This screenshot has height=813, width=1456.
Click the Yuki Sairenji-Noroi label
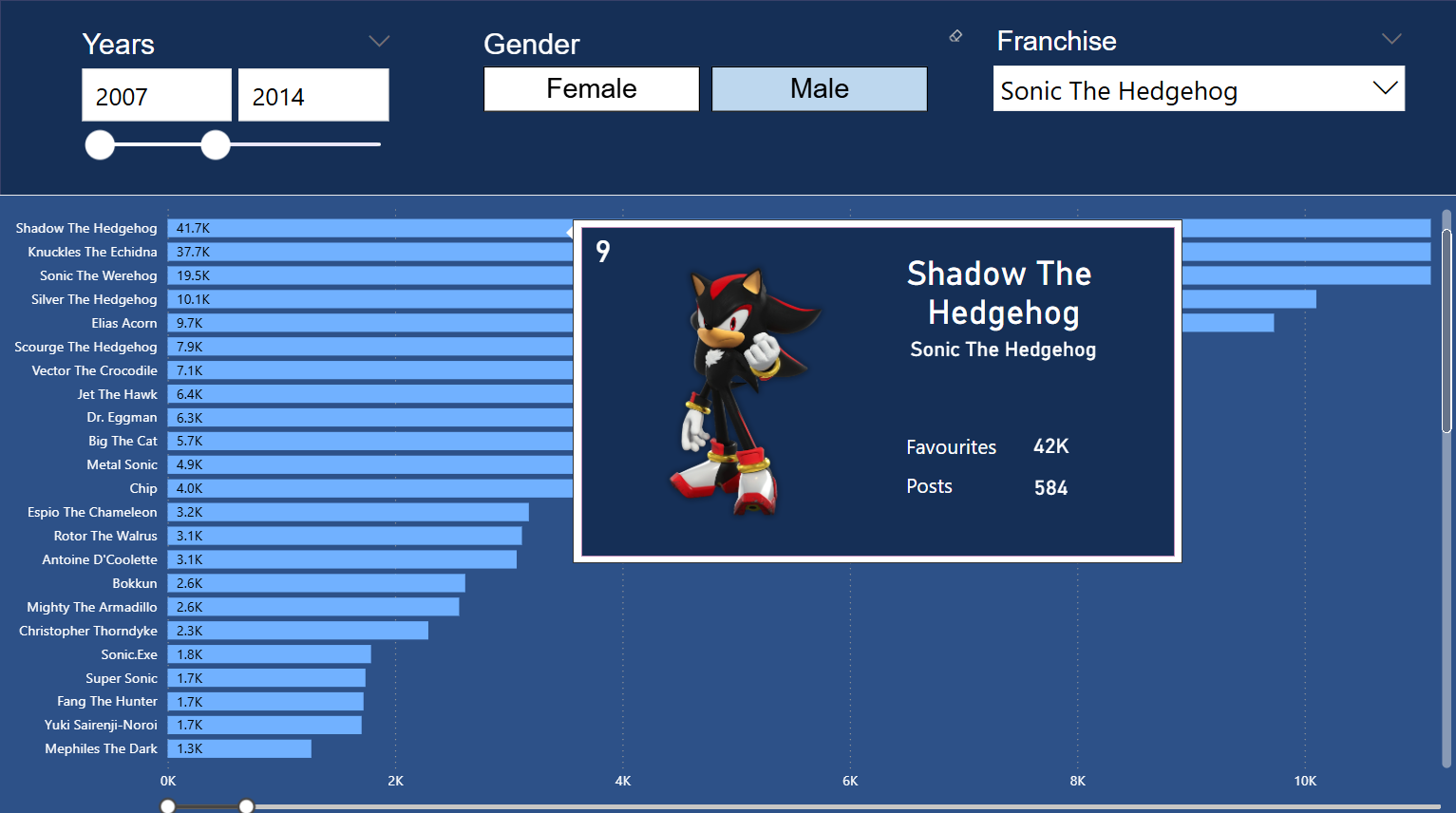point(101,725)
